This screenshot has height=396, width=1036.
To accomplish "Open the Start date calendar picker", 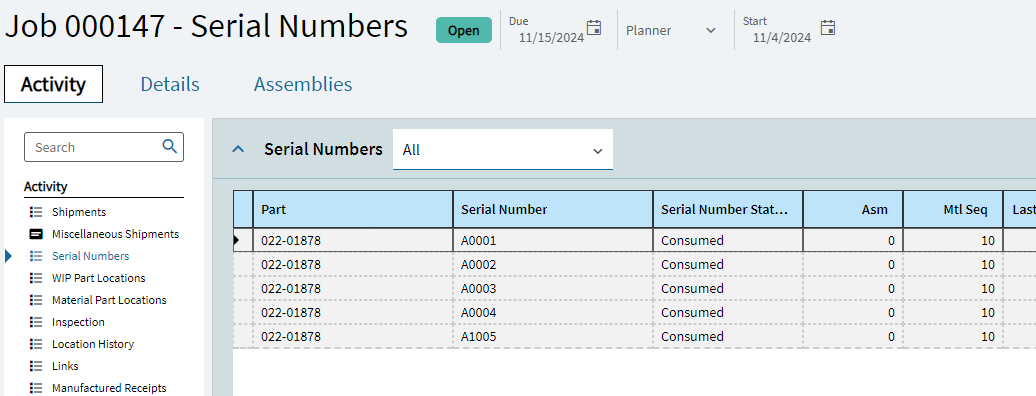I will point(828,28).
